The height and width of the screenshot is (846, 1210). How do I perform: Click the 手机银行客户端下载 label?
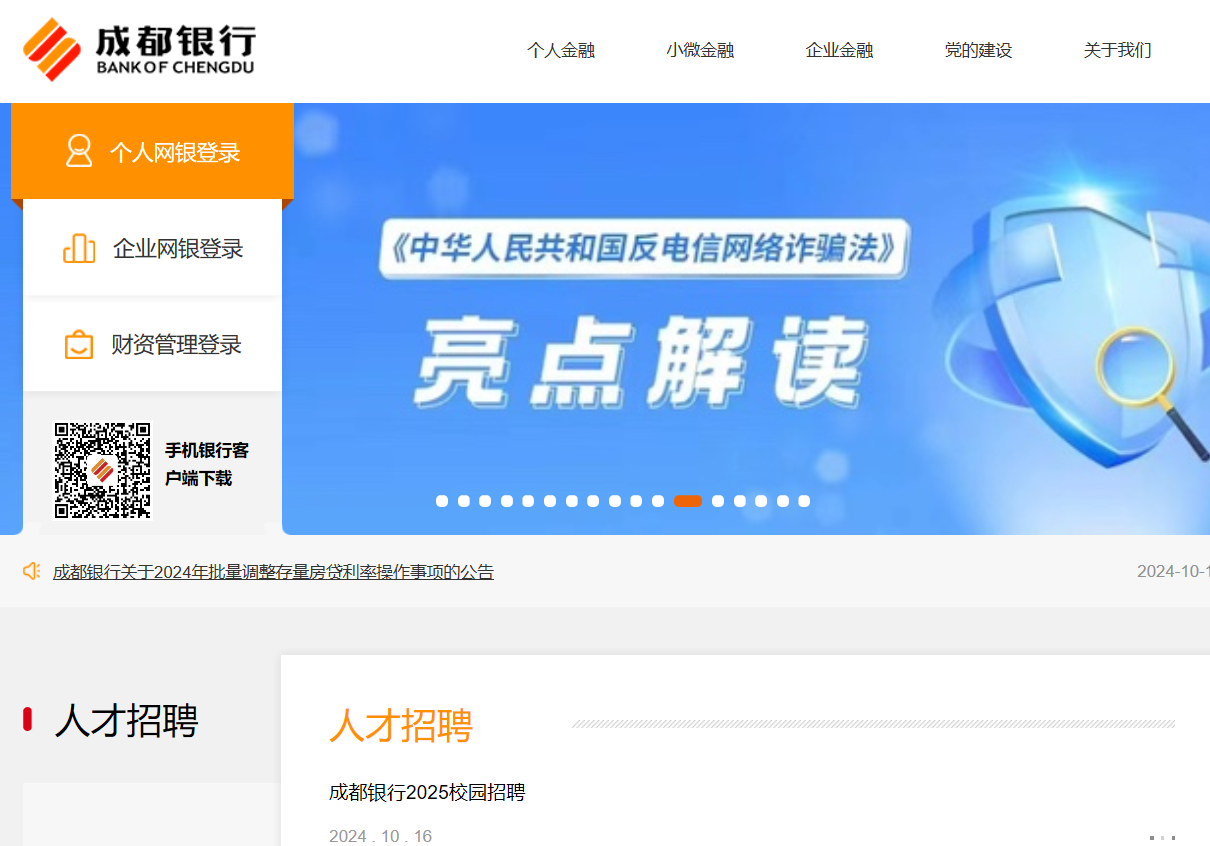[207, 464]
